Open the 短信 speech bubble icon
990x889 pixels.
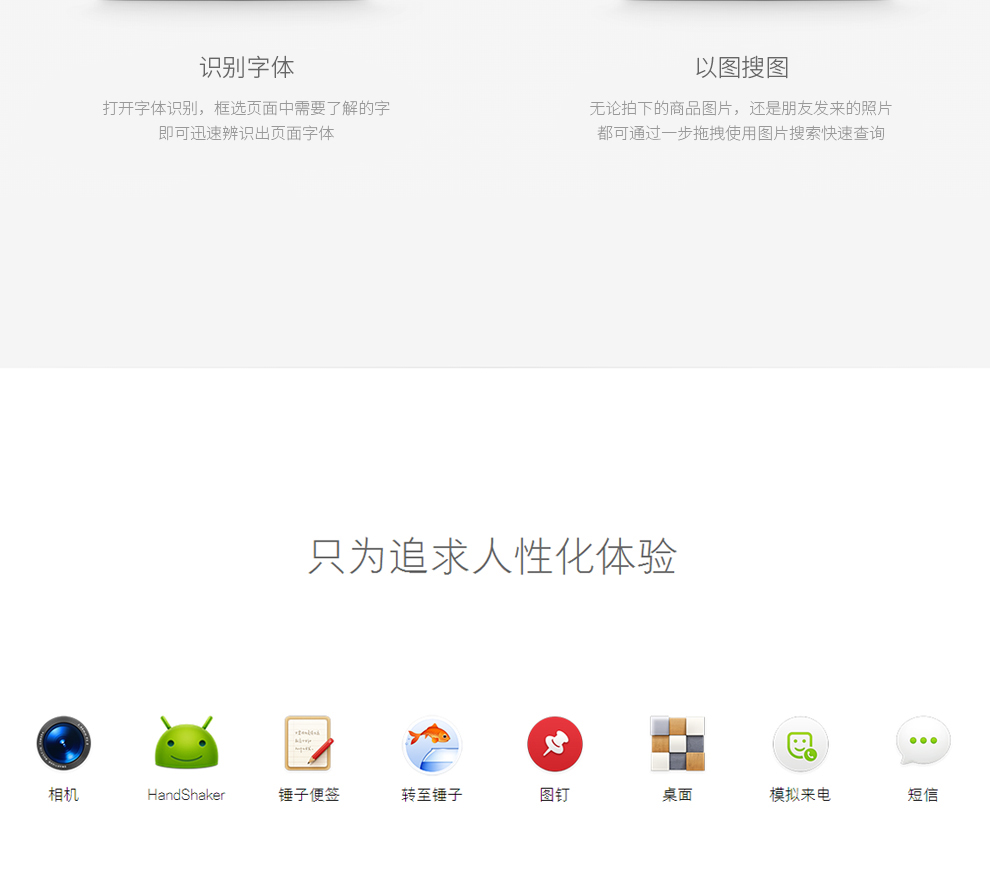point(923,741)
